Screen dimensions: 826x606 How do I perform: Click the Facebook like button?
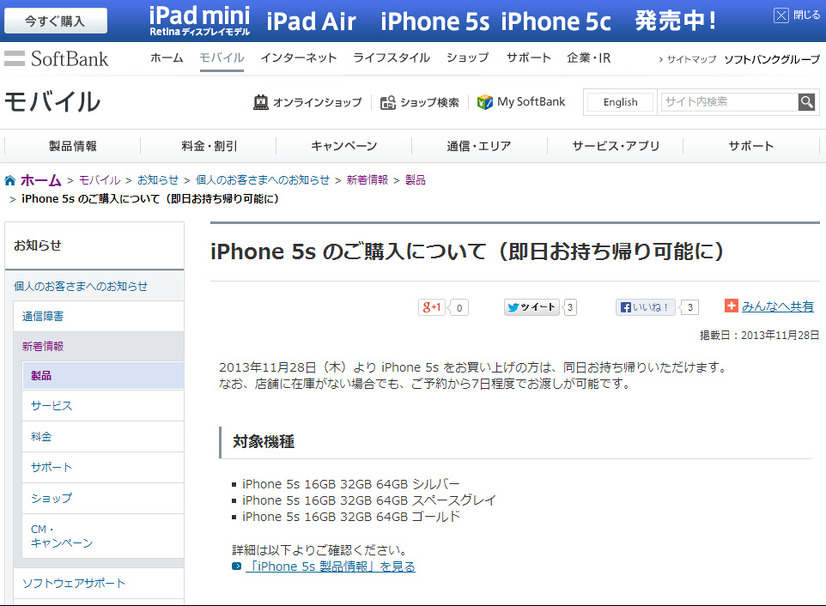pyautogui.click(x=645, y=307)
